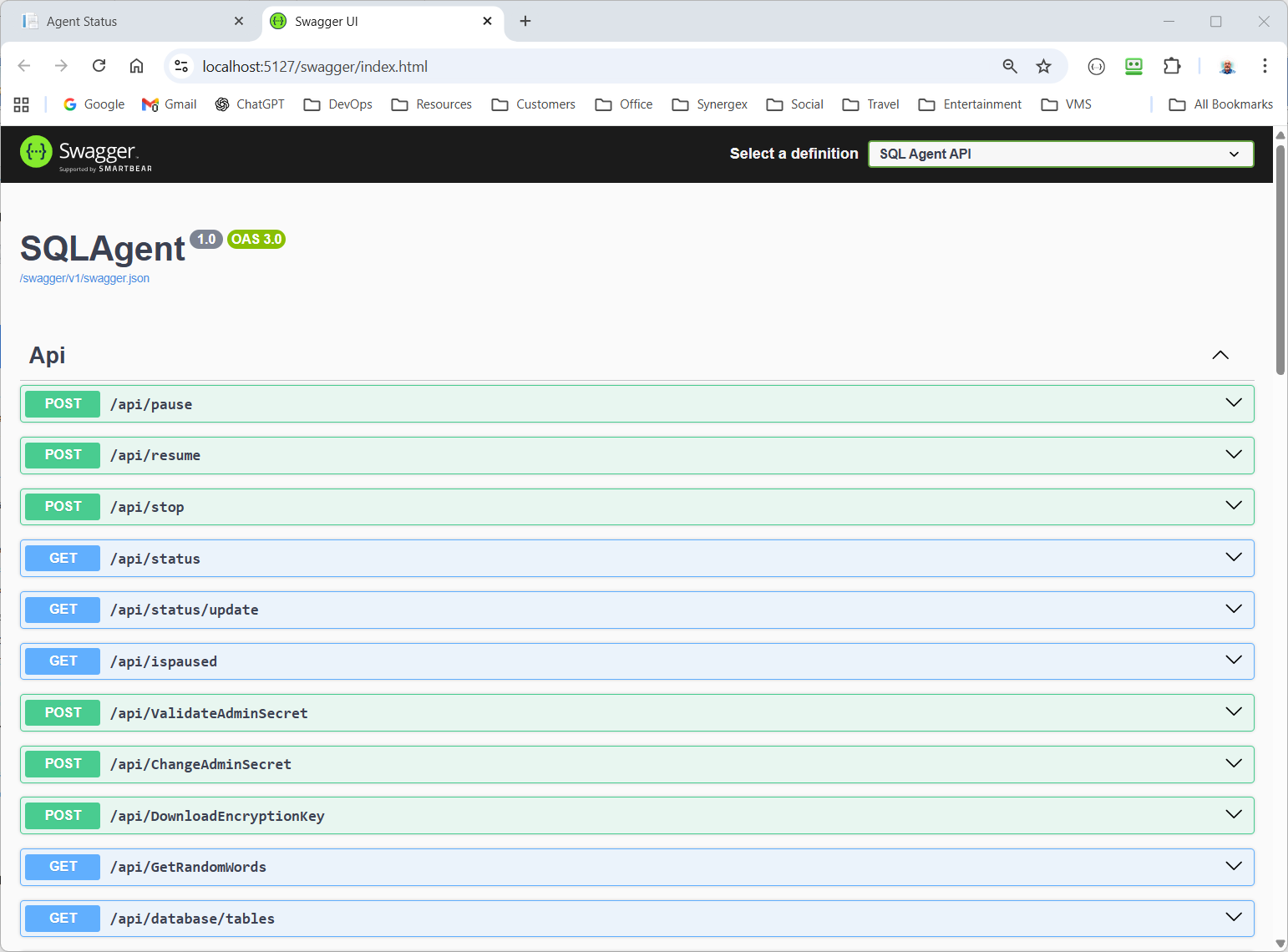View site information icon in address bar

[x=181, y=67]
